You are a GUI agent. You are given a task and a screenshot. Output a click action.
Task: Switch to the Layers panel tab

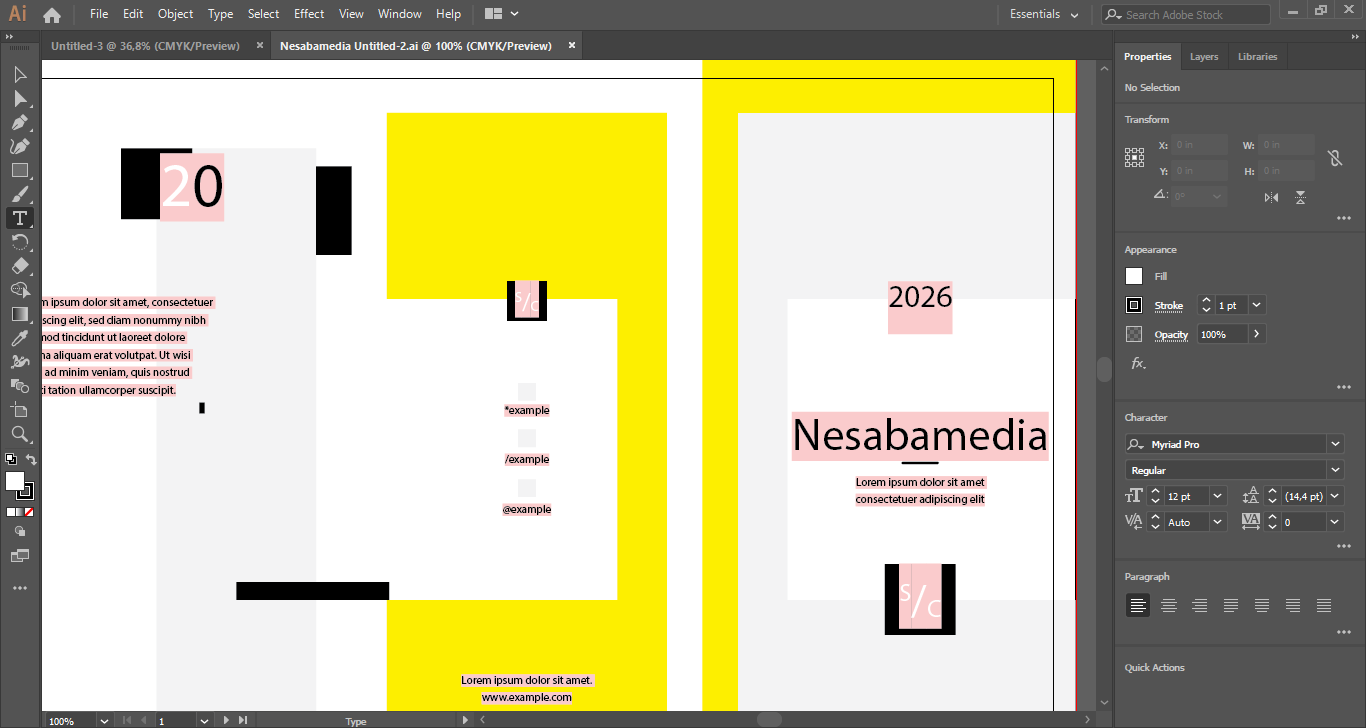click(x=1204, y=57)
